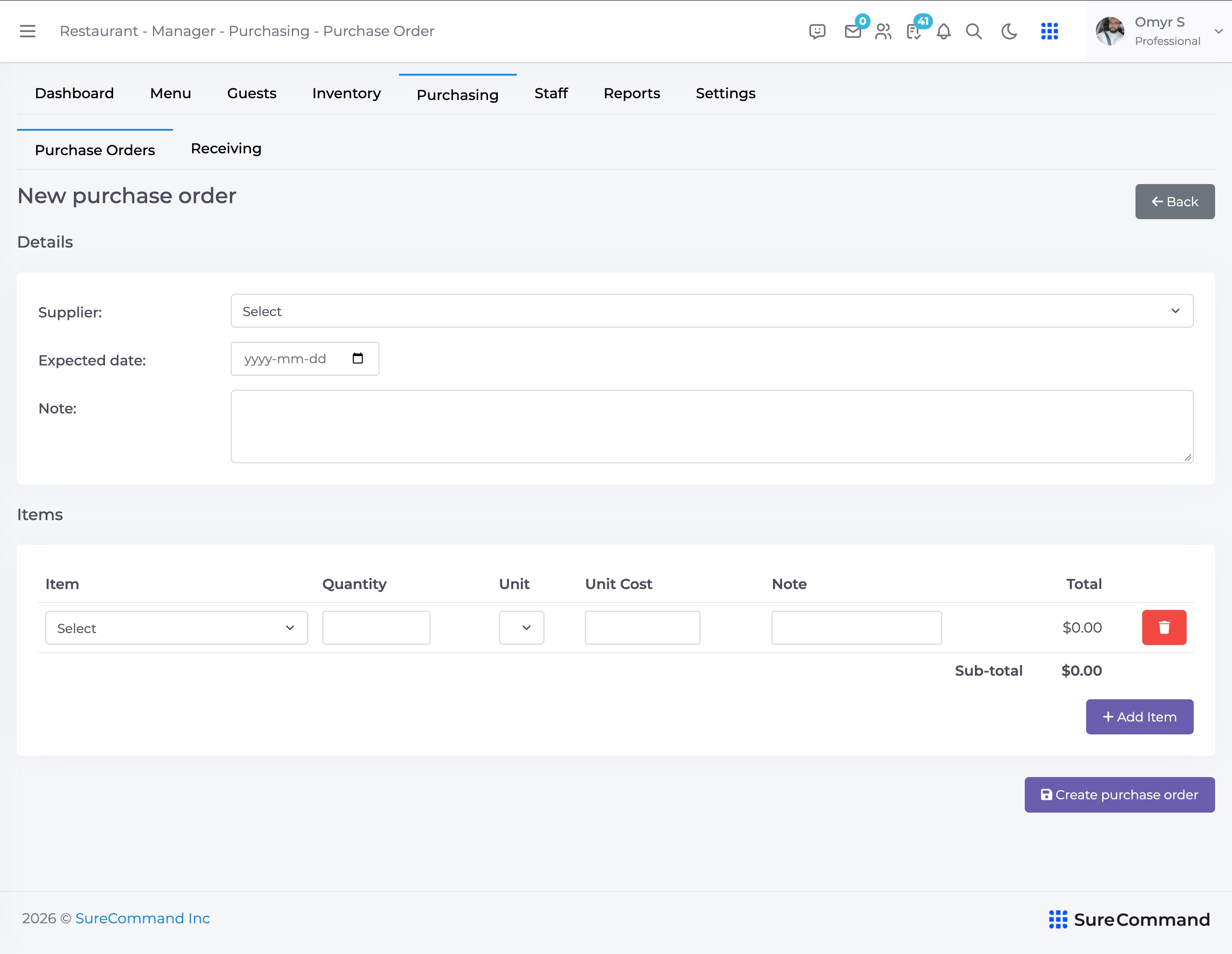This screenshot has width=1232, height=954.
Task: Open the Item select dropdown
Action: pos(177,628)
